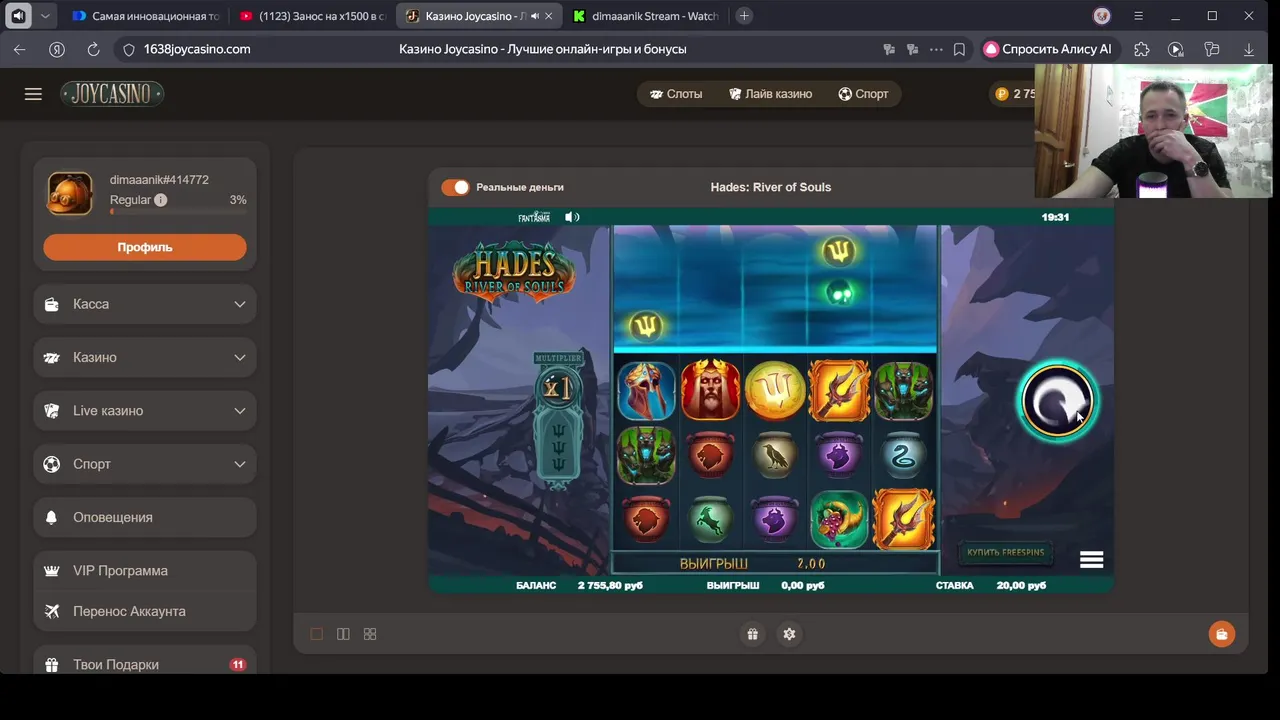Open browser main menu lines icon
Image resolution: width=1280 pixels, height=720 pixels.
[x=1138, y=16]
